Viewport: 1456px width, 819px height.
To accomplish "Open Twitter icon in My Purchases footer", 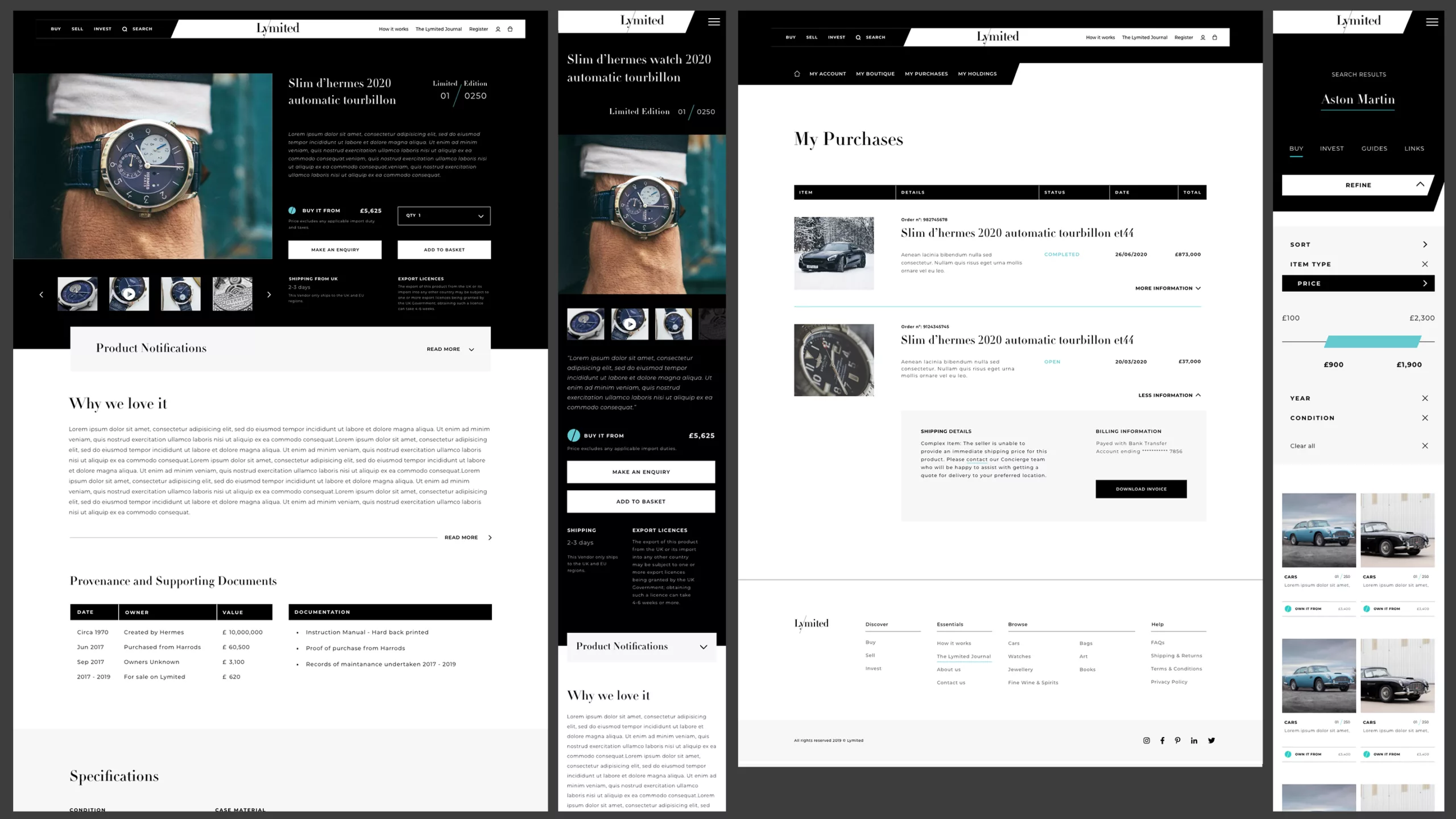I will pyautogui.click(x=1211, y=741).
